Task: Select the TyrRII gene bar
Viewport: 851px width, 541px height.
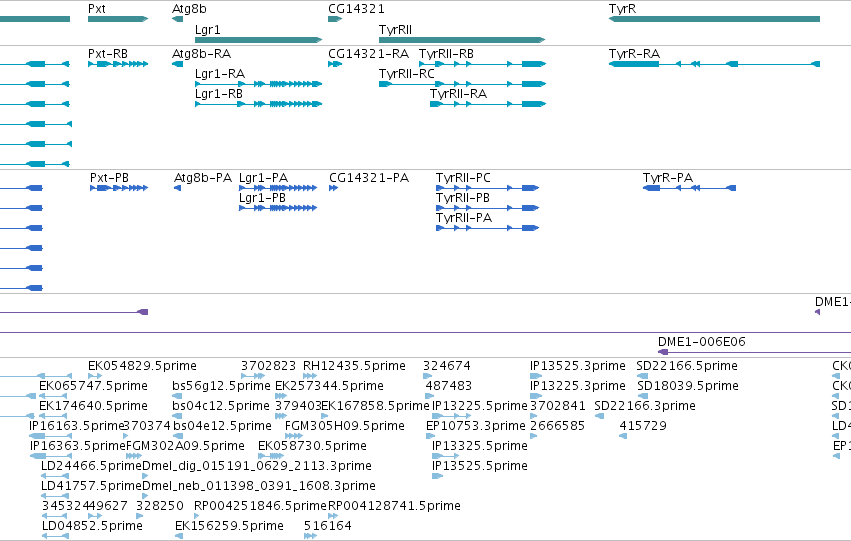Action: (x=462, y=40)
